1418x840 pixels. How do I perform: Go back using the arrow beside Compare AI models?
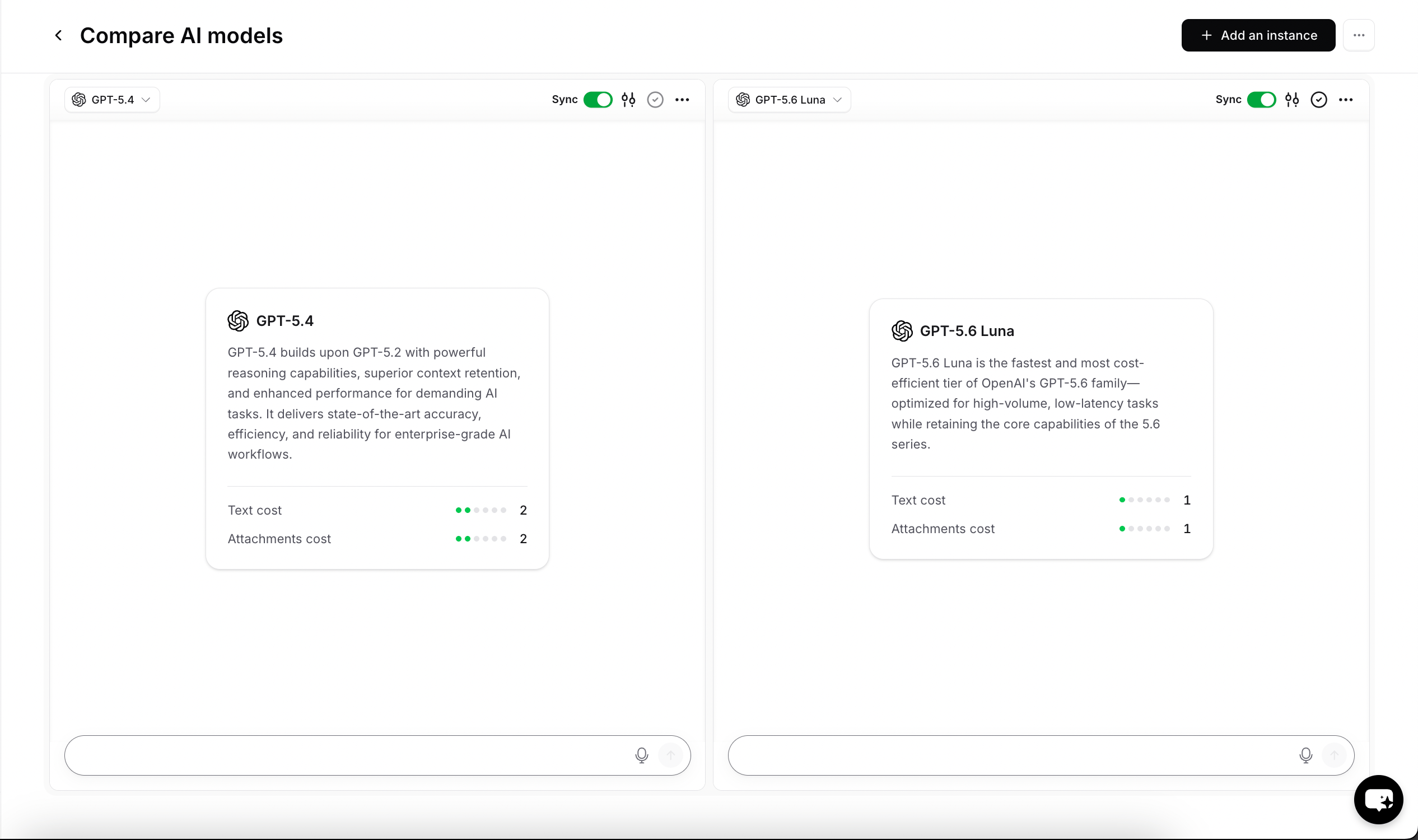58,35
